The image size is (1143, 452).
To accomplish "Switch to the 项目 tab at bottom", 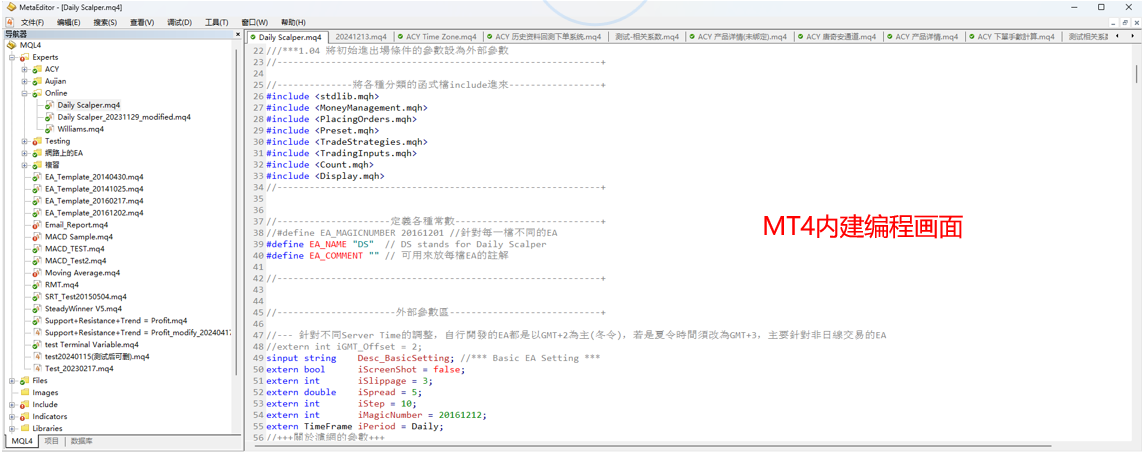I will (x=52, y=441).
